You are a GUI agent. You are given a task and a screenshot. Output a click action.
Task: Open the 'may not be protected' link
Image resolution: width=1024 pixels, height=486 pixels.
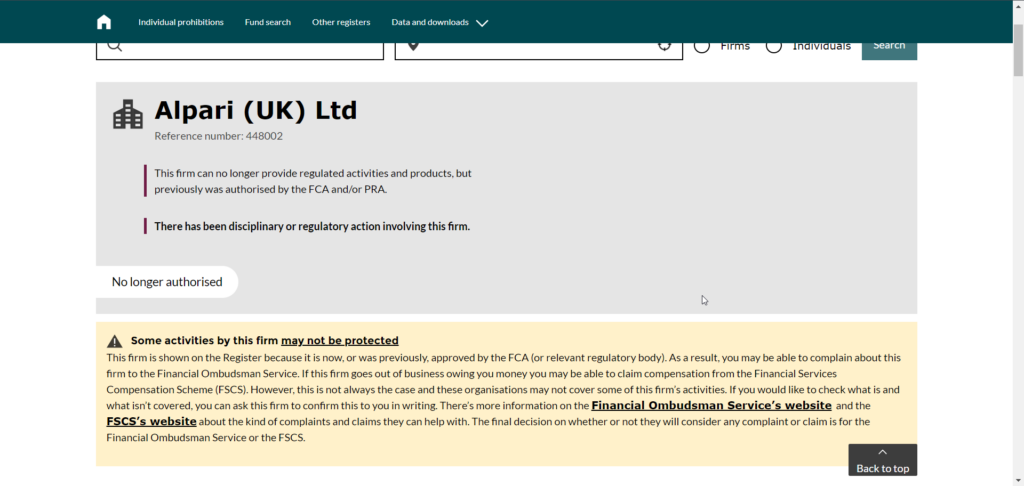pos(340,340)
